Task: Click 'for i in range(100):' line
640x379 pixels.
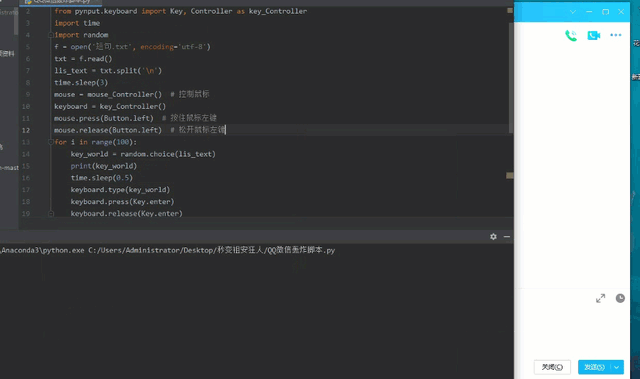Action: click(96, 142)
